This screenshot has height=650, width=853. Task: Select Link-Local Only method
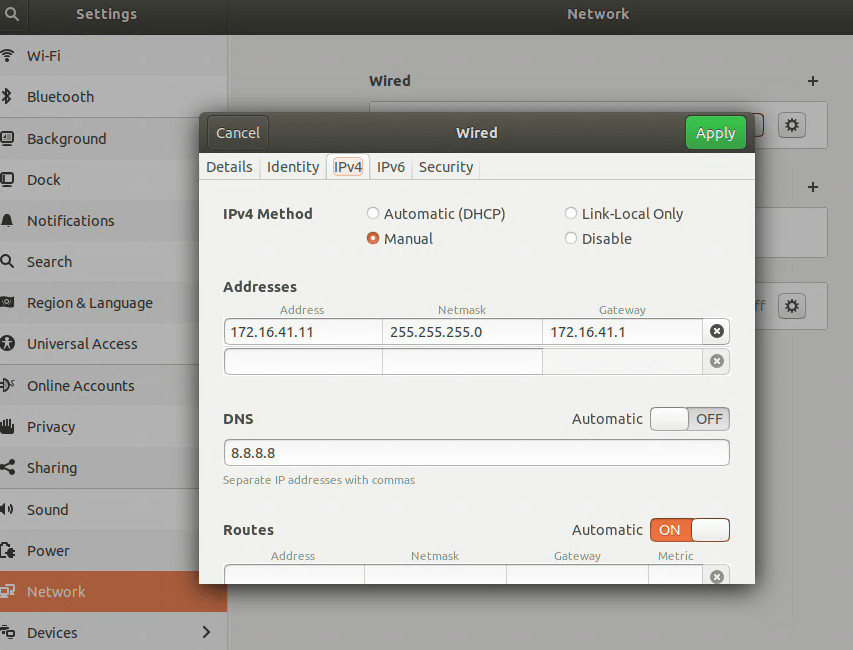(571, 214)
